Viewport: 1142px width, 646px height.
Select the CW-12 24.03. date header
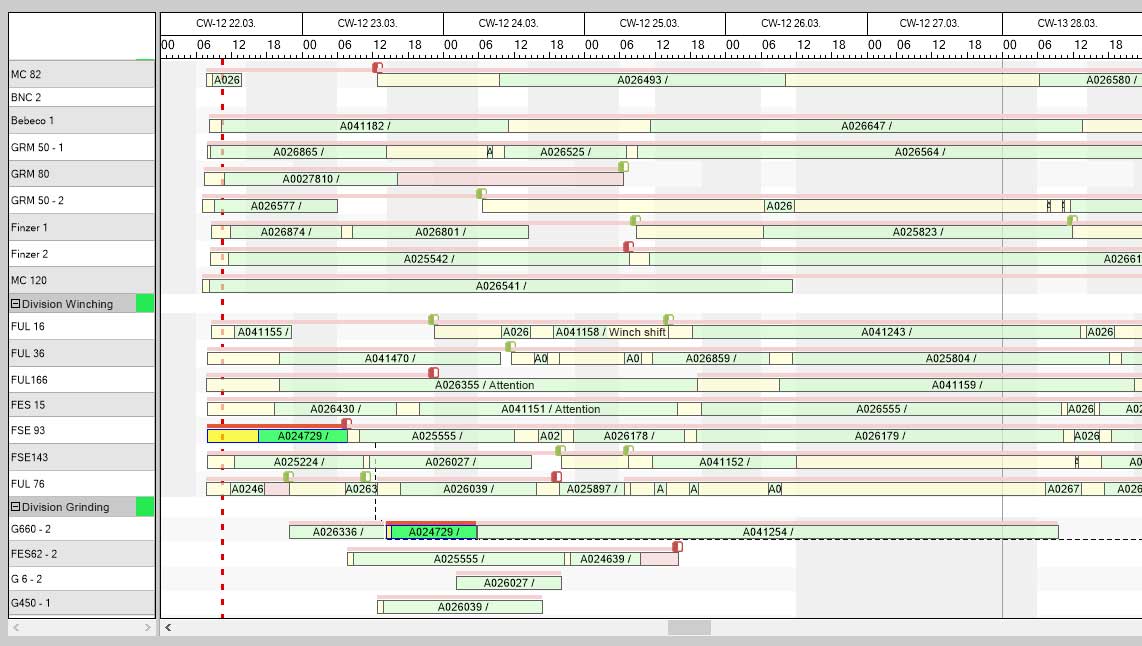coord(513,23)
